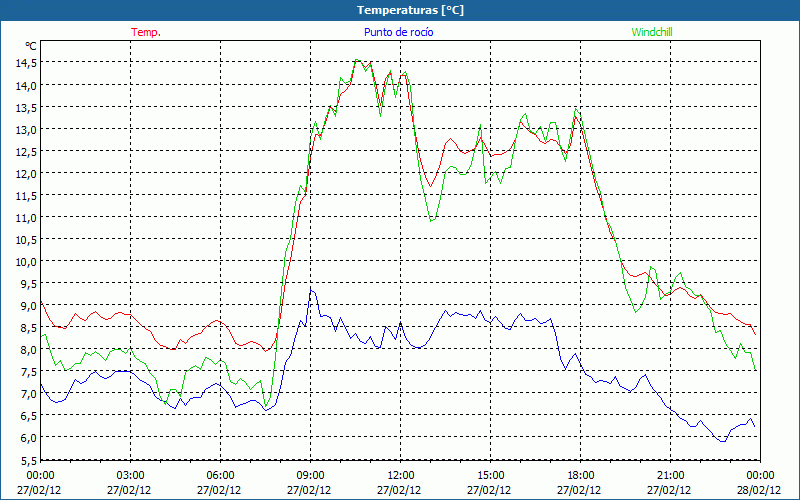This screenshot has height=500, width=800.
Task: Click the 6,5 y-axis value
Action: pyautogui.click(x=29, y=415)
